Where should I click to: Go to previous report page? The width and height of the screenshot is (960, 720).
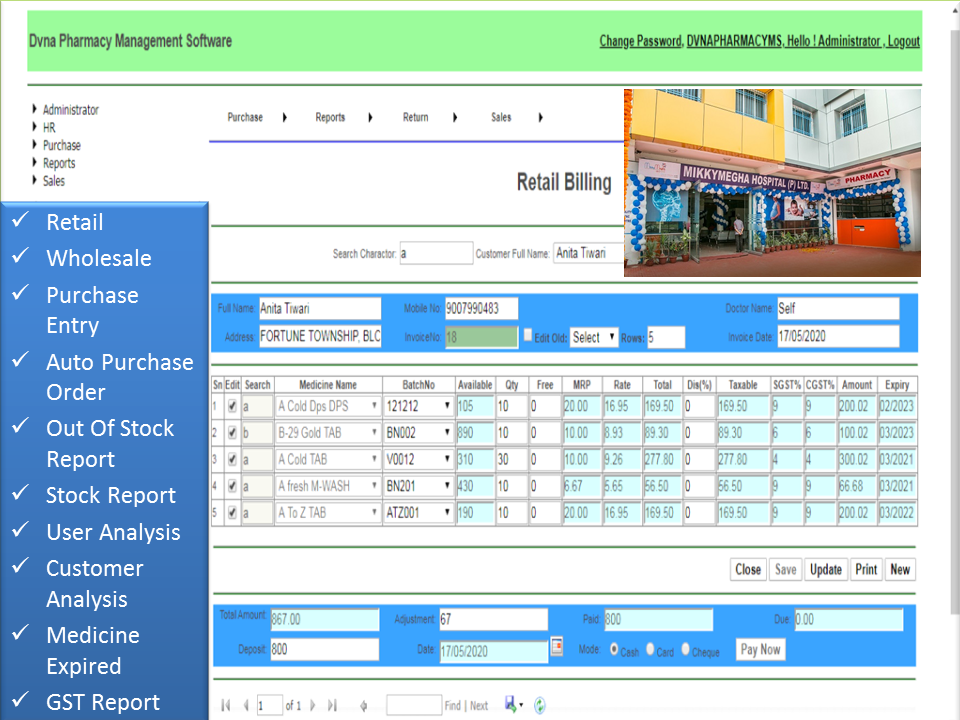(246, 705)
